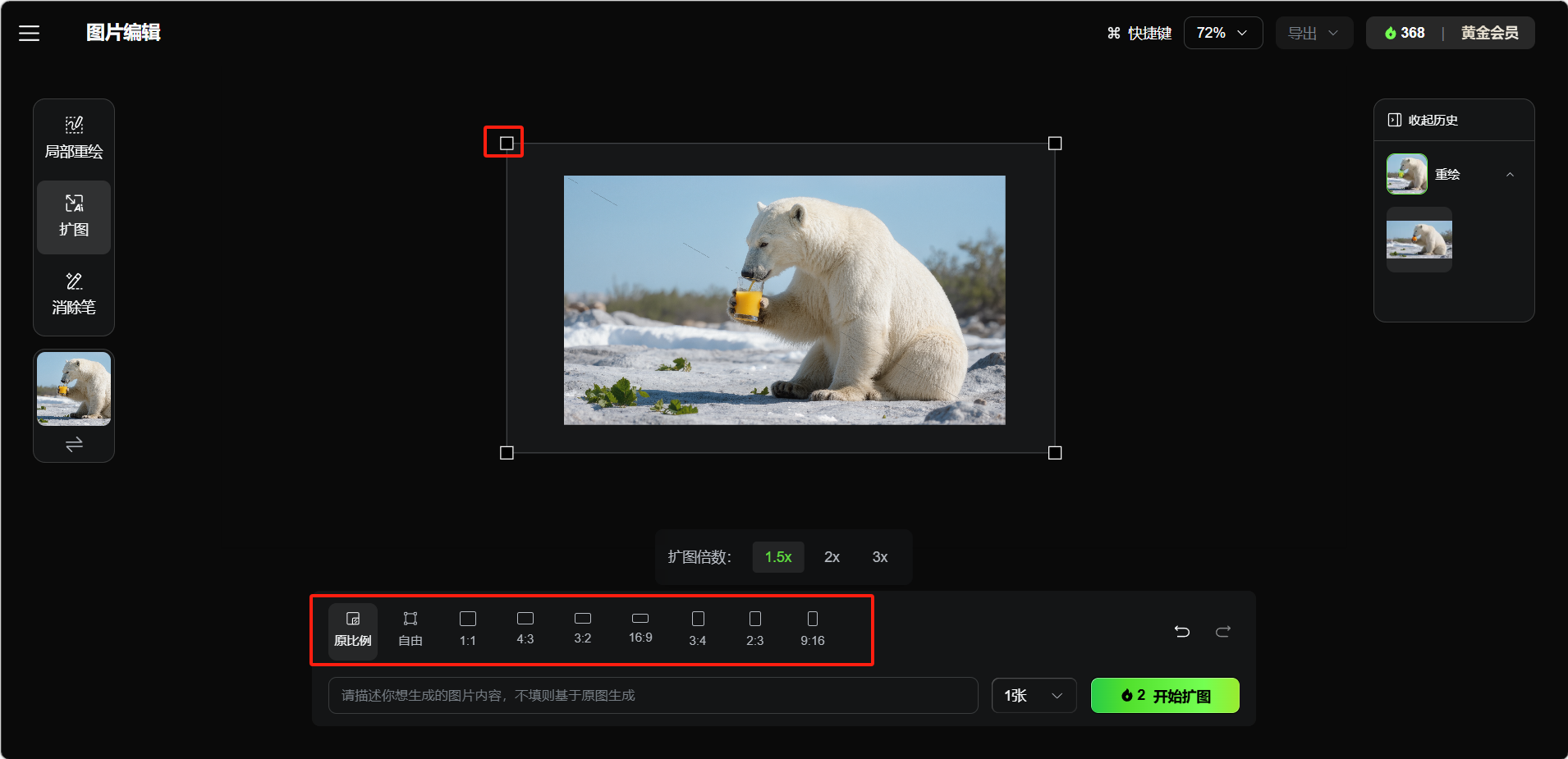The height and width of the screenshot is (759, 1568).
Task: Set expansion multiplier to 1.5x
Action: [777, 557]
